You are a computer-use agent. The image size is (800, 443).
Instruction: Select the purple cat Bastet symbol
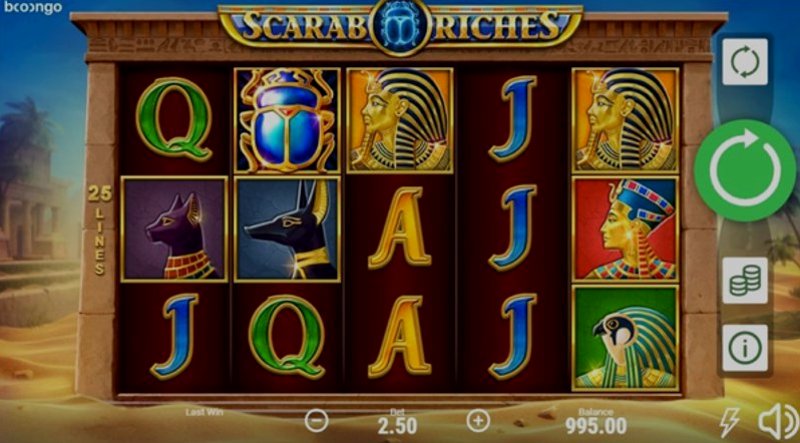tap(174, 229)
